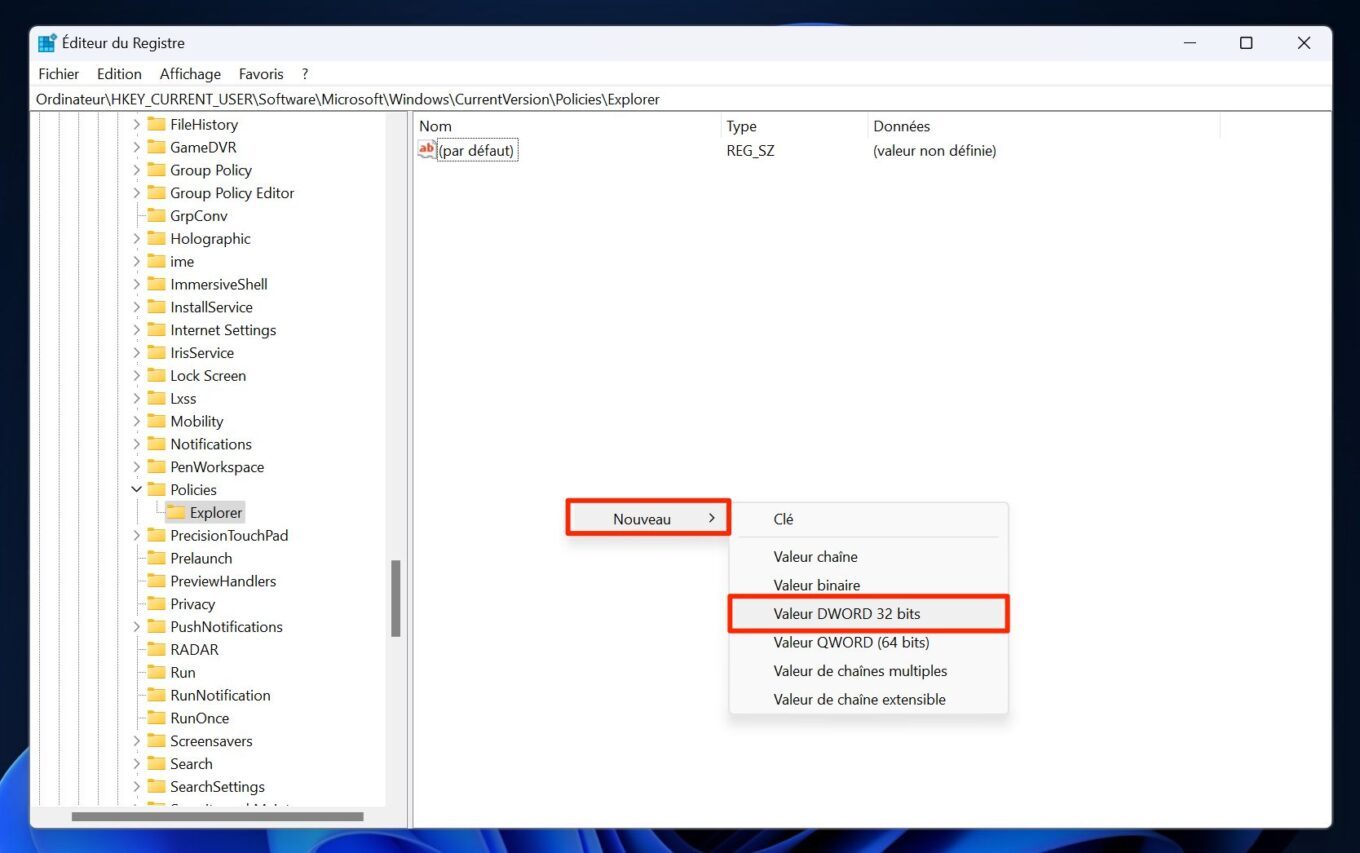Image resolution: width=1360 pixels, height=853 pixels.
Task: Click the Group Policy Editor folder icon
Action: click(x=156, y=193)
